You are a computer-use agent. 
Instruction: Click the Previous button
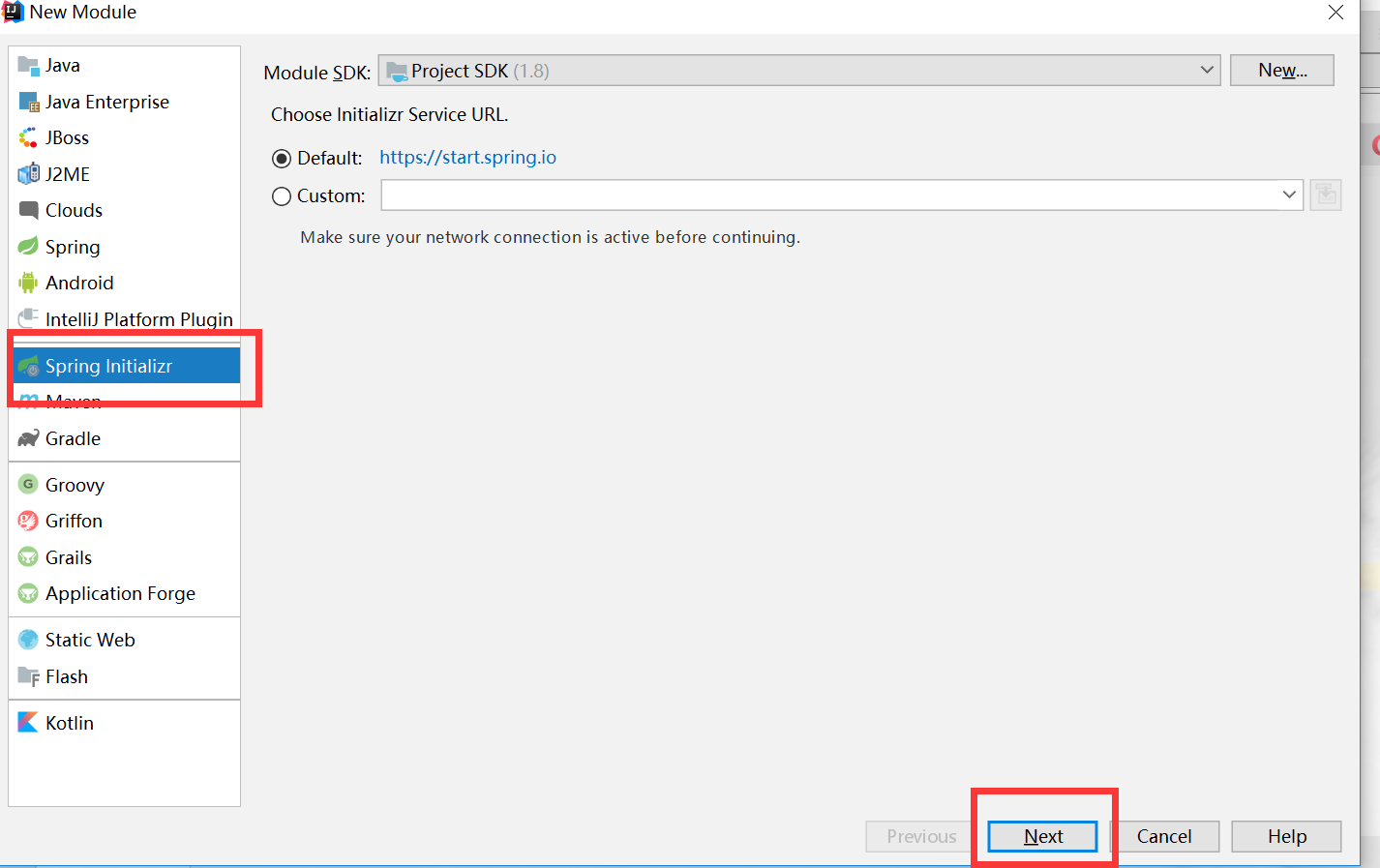click(x=921, y=837)
